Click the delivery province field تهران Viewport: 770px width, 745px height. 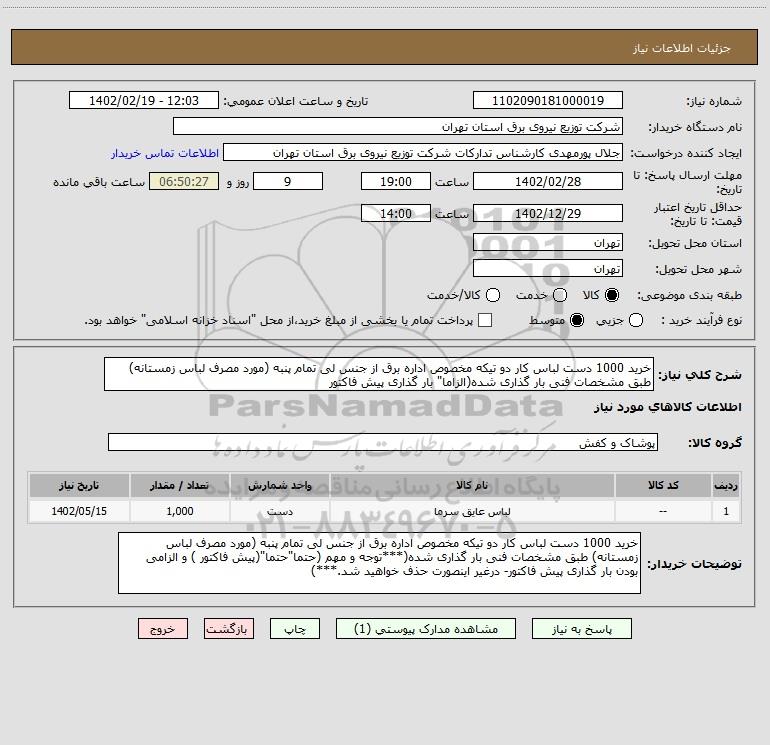click(548, 243)
